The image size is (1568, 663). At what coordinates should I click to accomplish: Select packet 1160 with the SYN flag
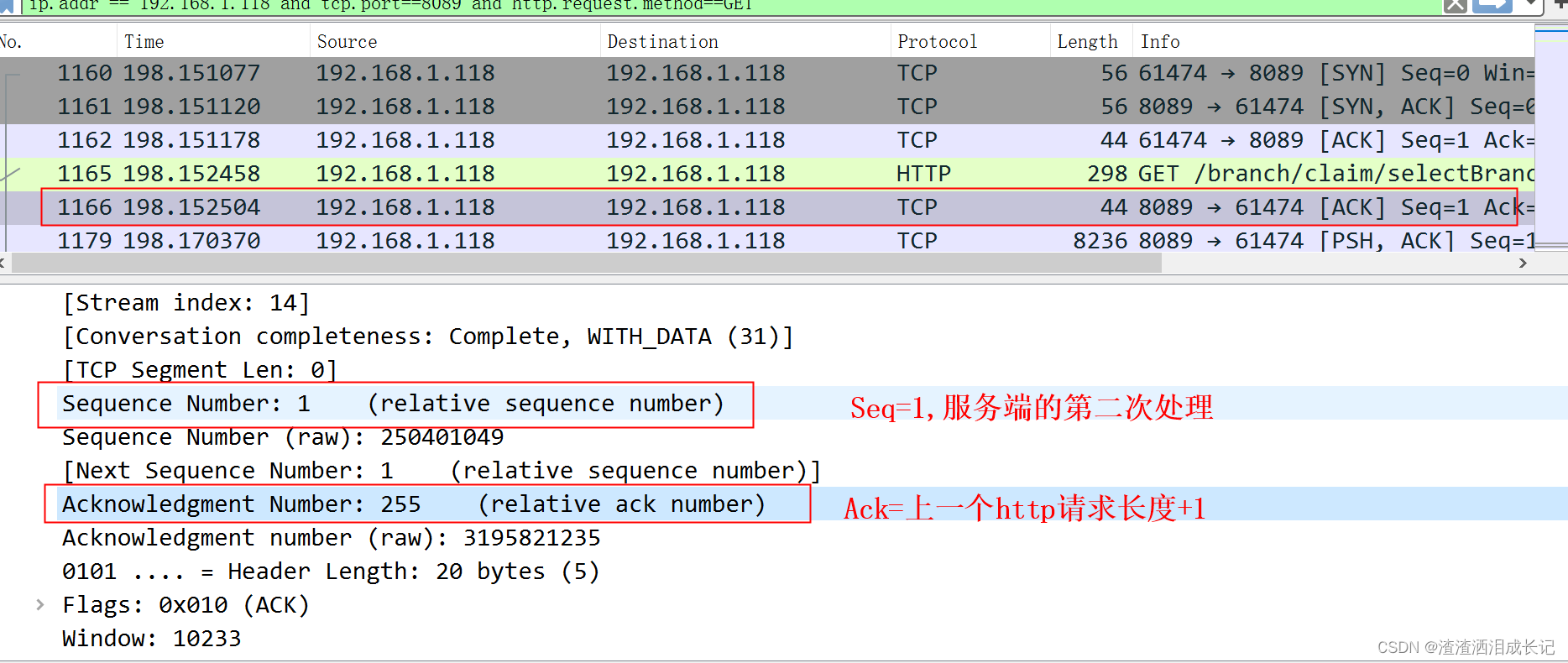coord(767,74)
